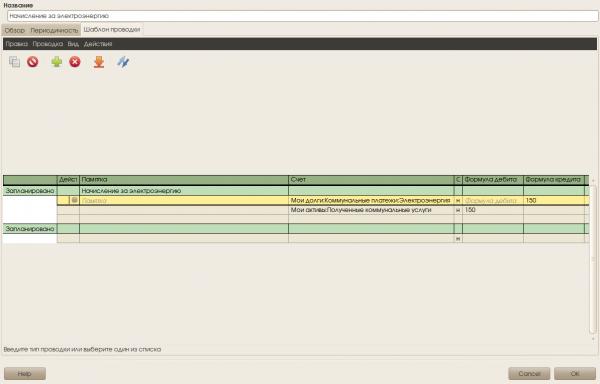
Task: Click the Счет column header
Action: (x=371, y=179)
